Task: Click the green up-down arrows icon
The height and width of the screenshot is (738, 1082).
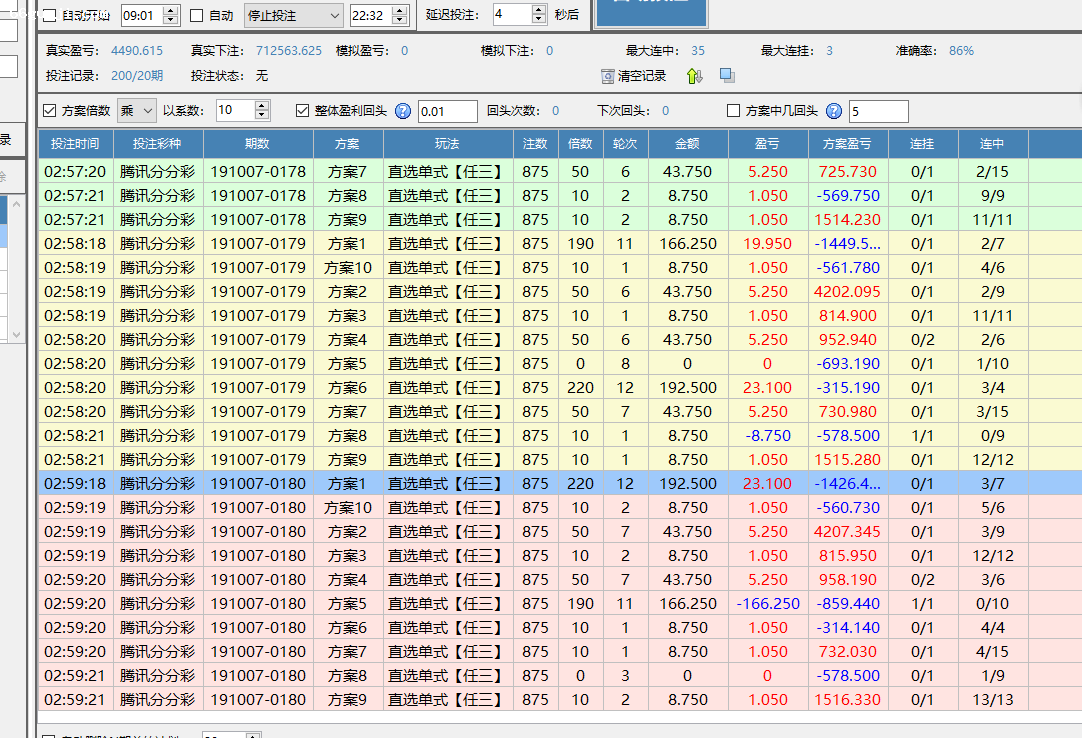Action: click(x=695, y=76)
